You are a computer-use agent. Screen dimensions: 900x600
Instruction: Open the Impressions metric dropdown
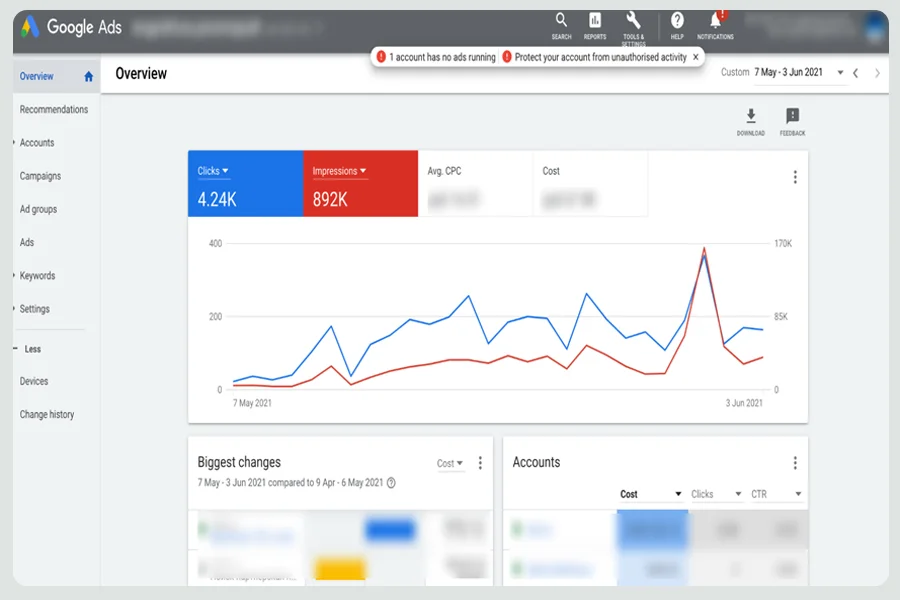[x=339, y=171]
